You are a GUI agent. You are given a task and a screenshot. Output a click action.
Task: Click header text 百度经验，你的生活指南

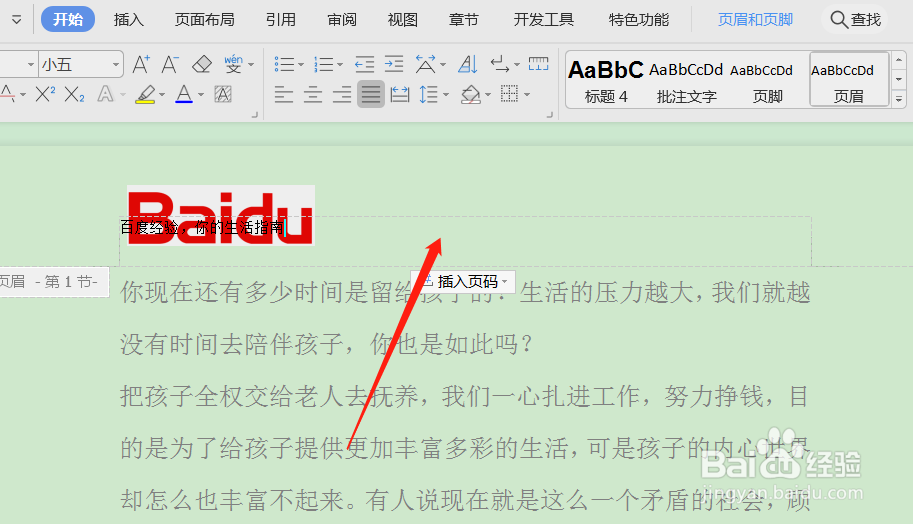[x=202, y=227]
